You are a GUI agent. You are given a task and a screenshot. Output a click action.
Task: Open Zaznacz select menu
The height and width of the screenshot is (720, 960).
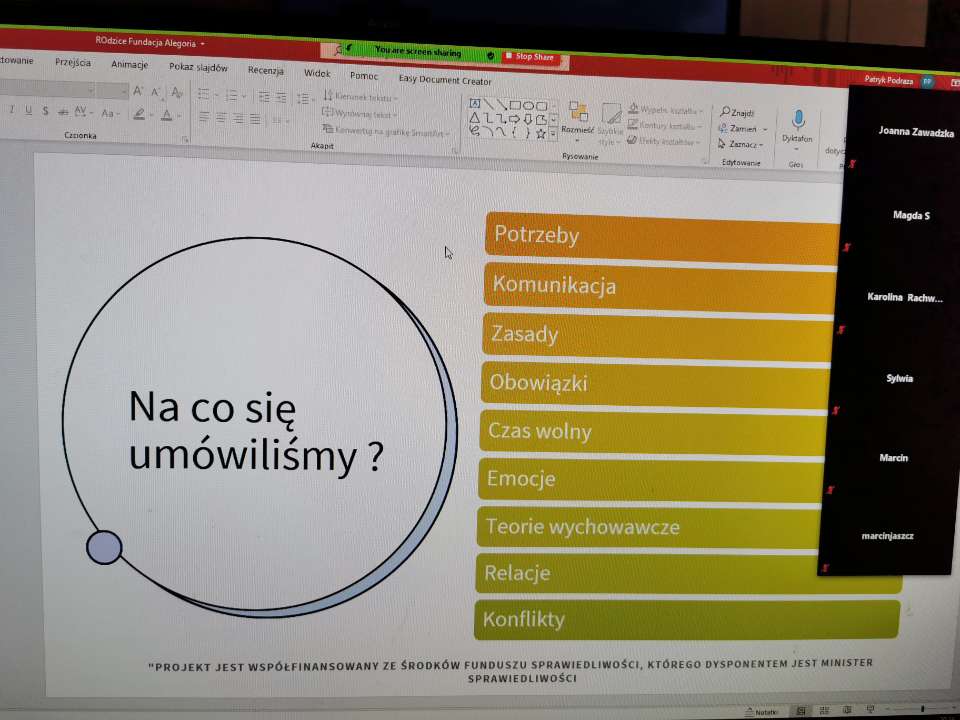(x=740, y=144)
